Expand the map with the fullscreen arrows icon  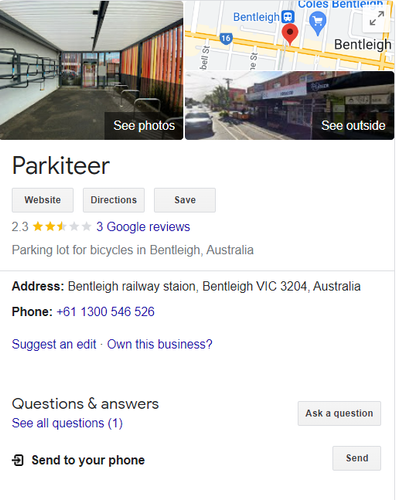[x=377, y=19]
